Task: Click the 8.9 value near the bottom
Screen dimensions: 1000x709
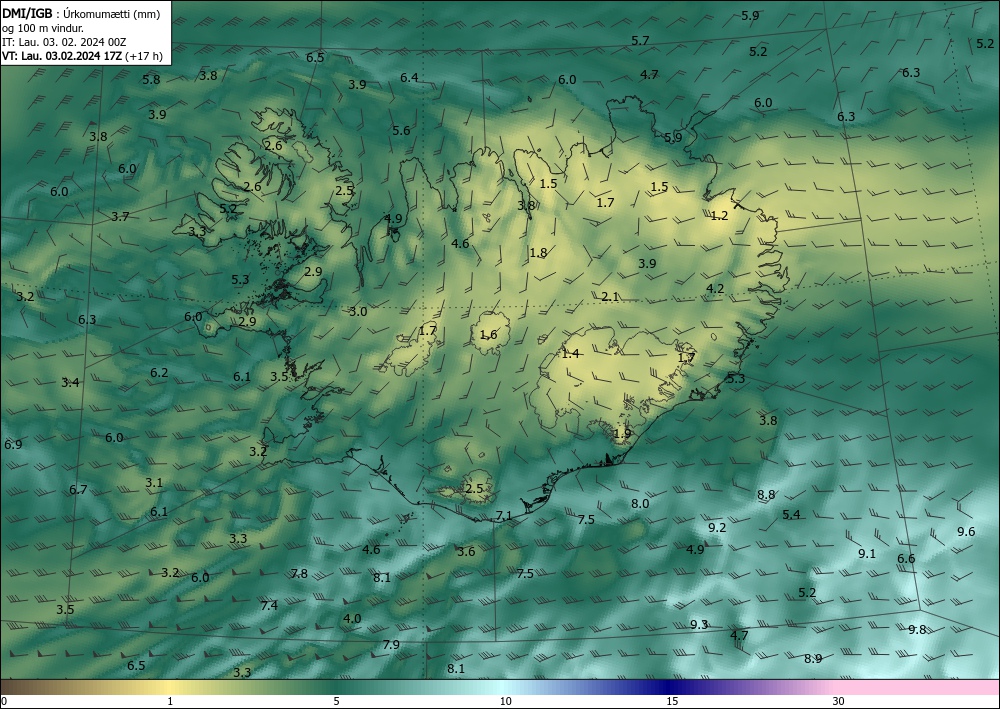Action: coord(813,659)
